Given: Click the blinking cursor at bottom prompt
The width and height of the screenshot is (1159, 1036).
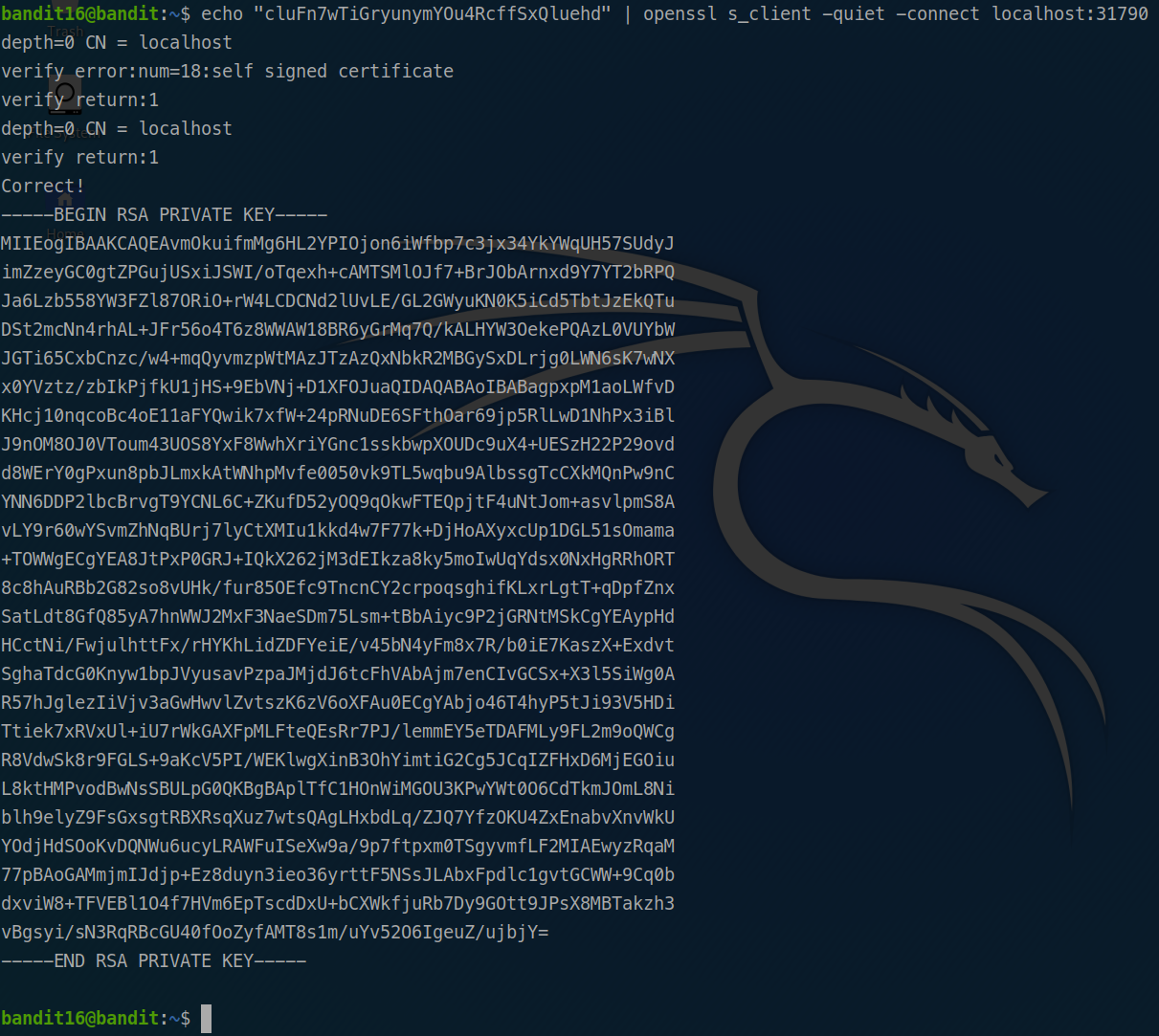Looking at the screenshot, I should pyautogui.click(x=206, y=1019).
